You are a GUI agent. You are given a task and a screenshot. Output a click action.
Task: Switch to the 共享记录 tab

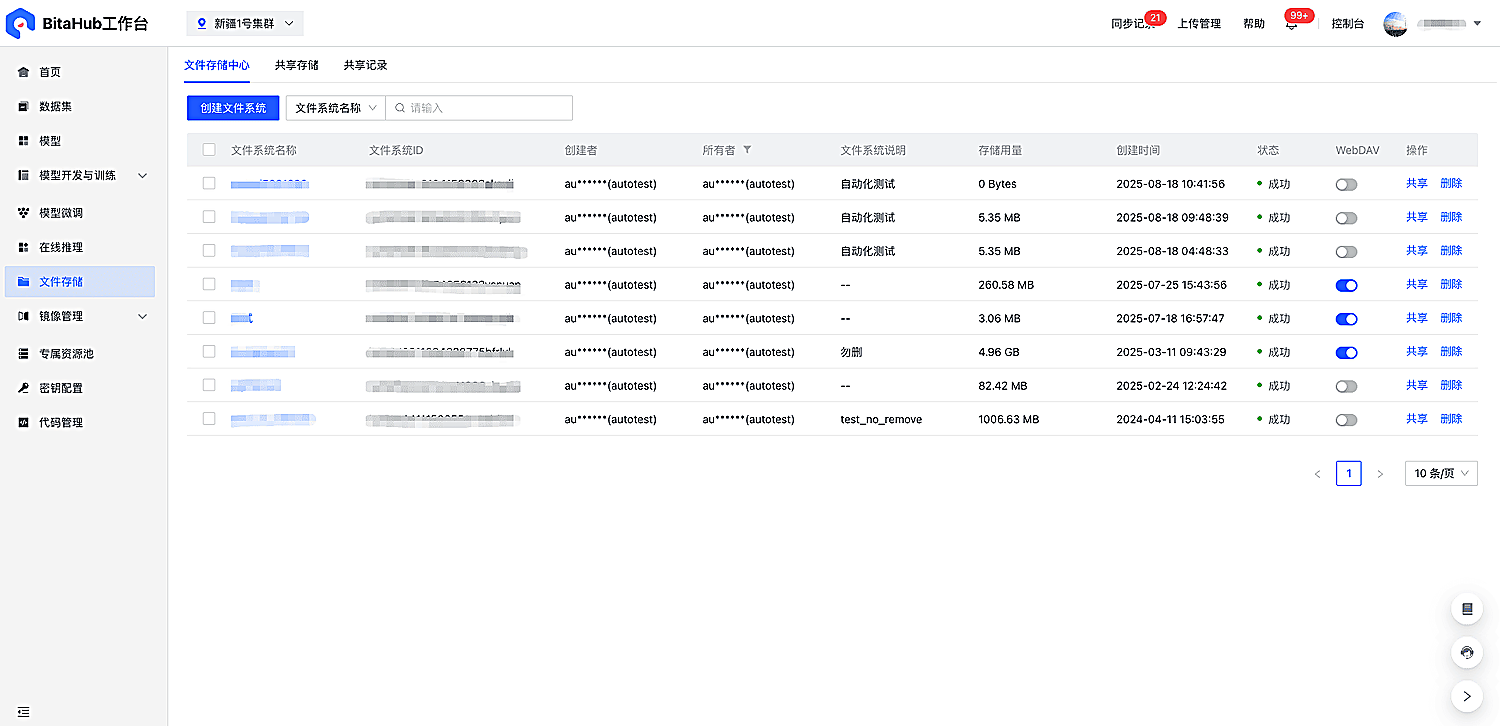tap(366, 65)
